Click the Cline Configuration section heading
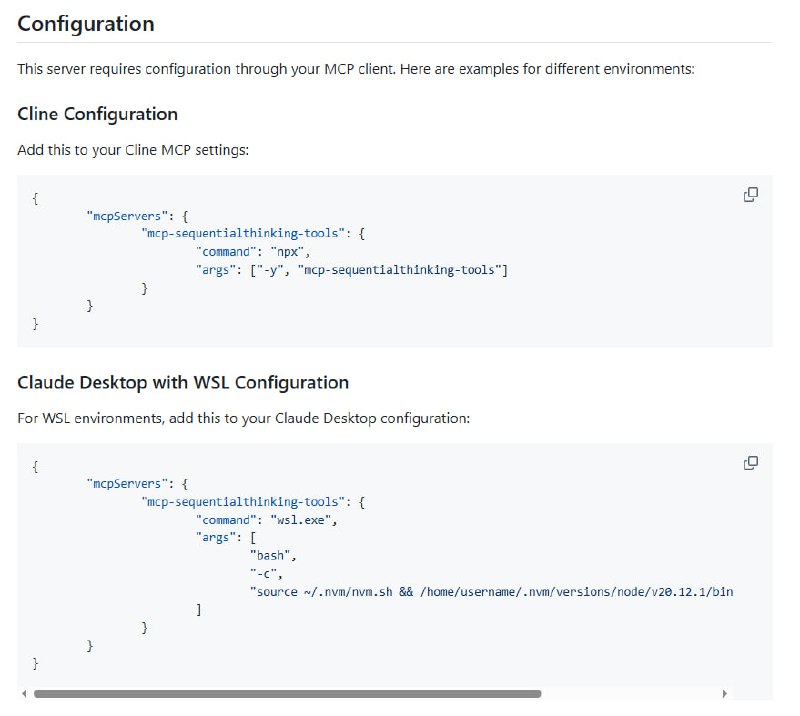Image resolution: width=800 pixels, height=716 pixels. [97, 114]
